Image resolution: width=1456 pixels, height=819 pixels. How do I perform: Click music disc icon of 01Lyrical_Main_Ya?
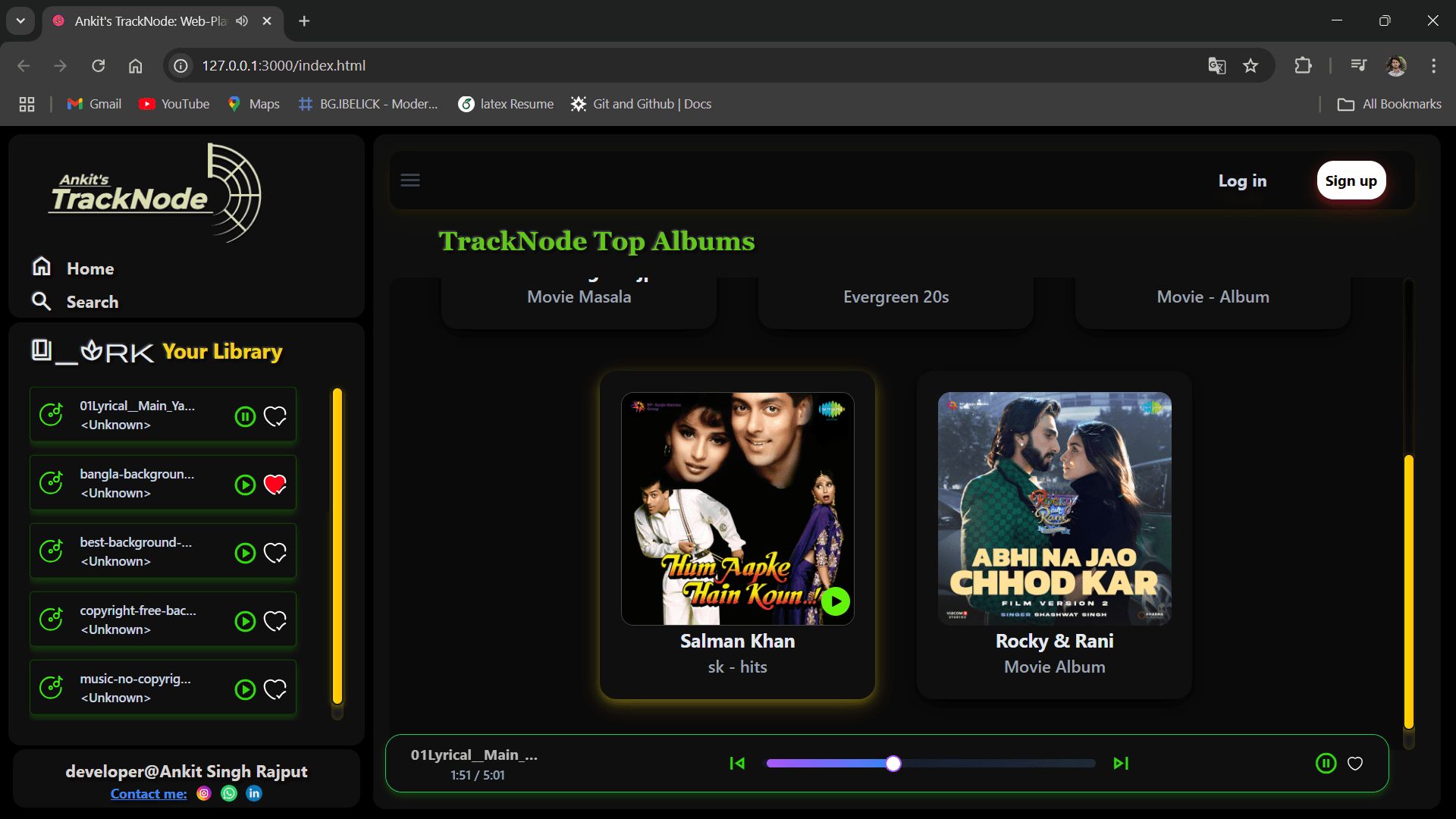(51, 414)
